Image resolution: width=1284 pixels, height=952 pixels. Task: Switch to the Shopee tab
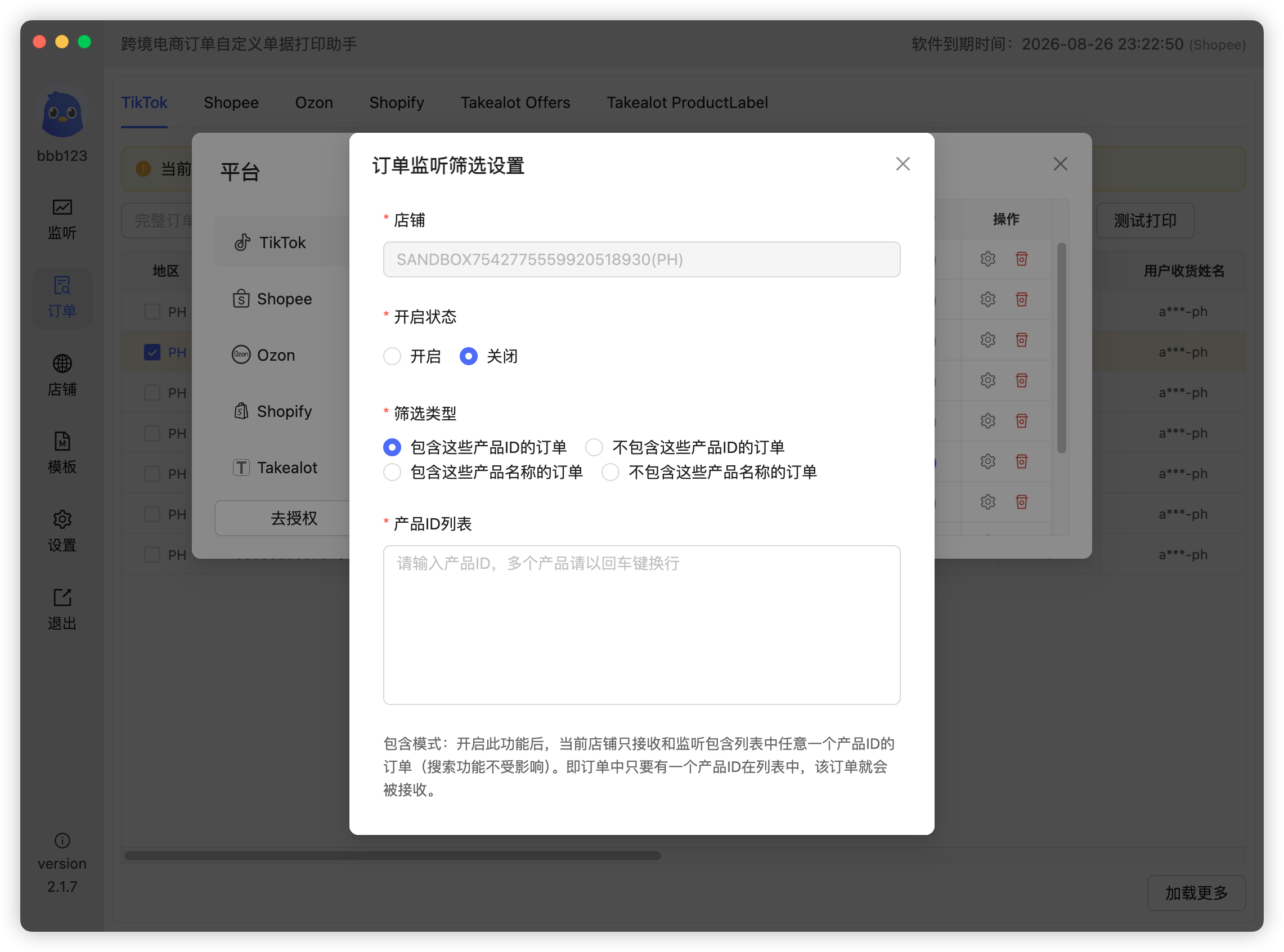click(231, 102)
